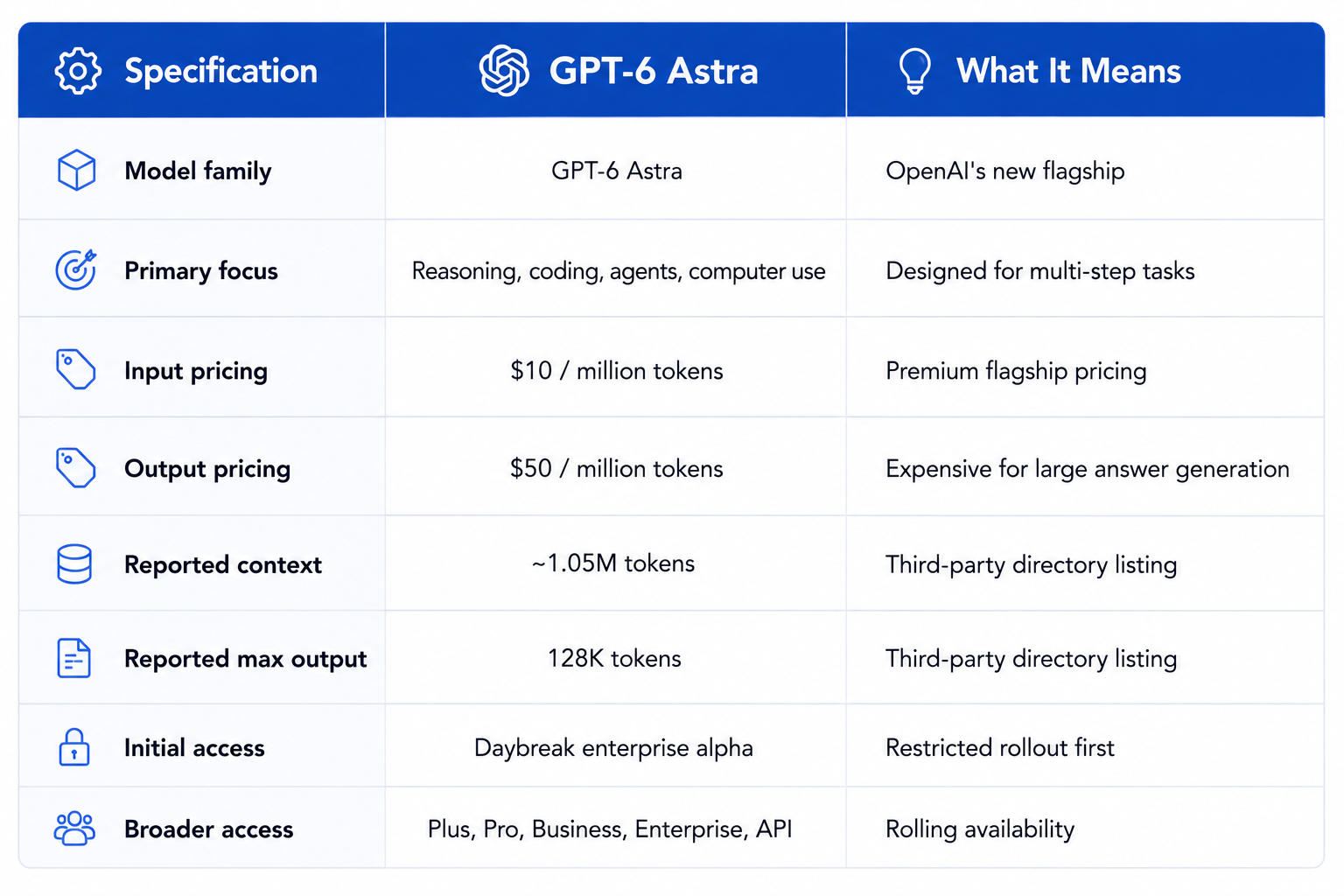
Task: Click "OpenAI's new flagship" cell
Action: 1005,171
